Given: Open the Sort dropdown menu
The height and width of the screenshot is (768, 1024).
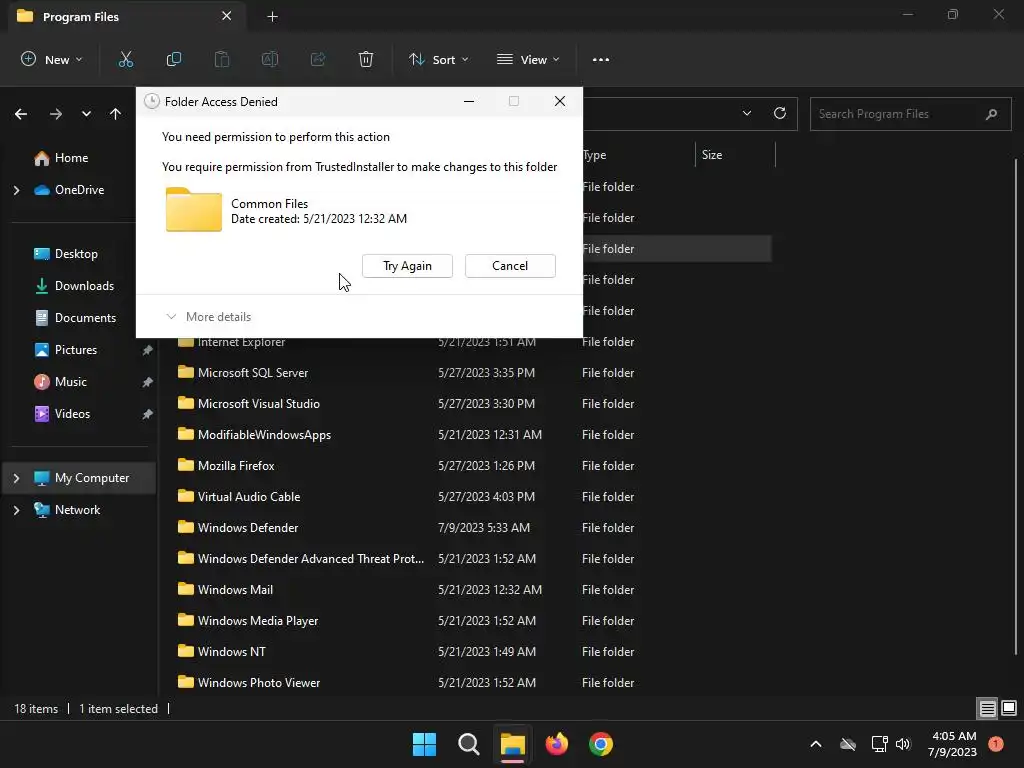Looking at the screenshot, I should 439,59.
